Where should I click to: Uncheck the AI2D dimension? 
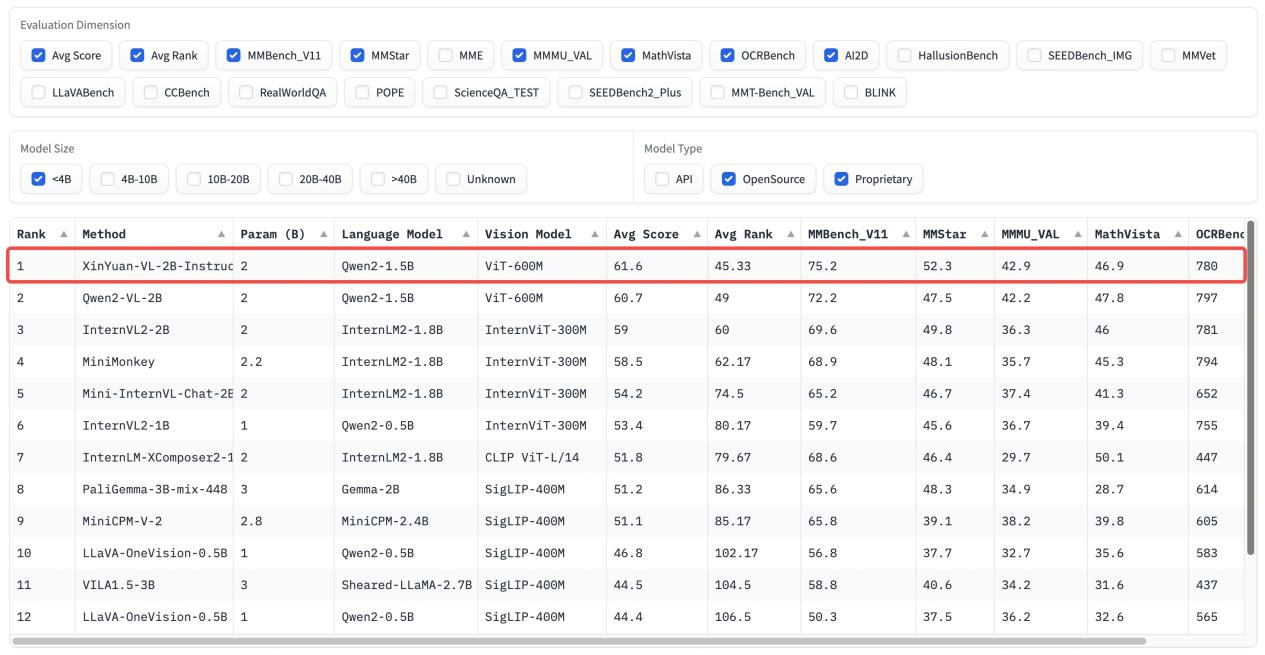(830, 55)
